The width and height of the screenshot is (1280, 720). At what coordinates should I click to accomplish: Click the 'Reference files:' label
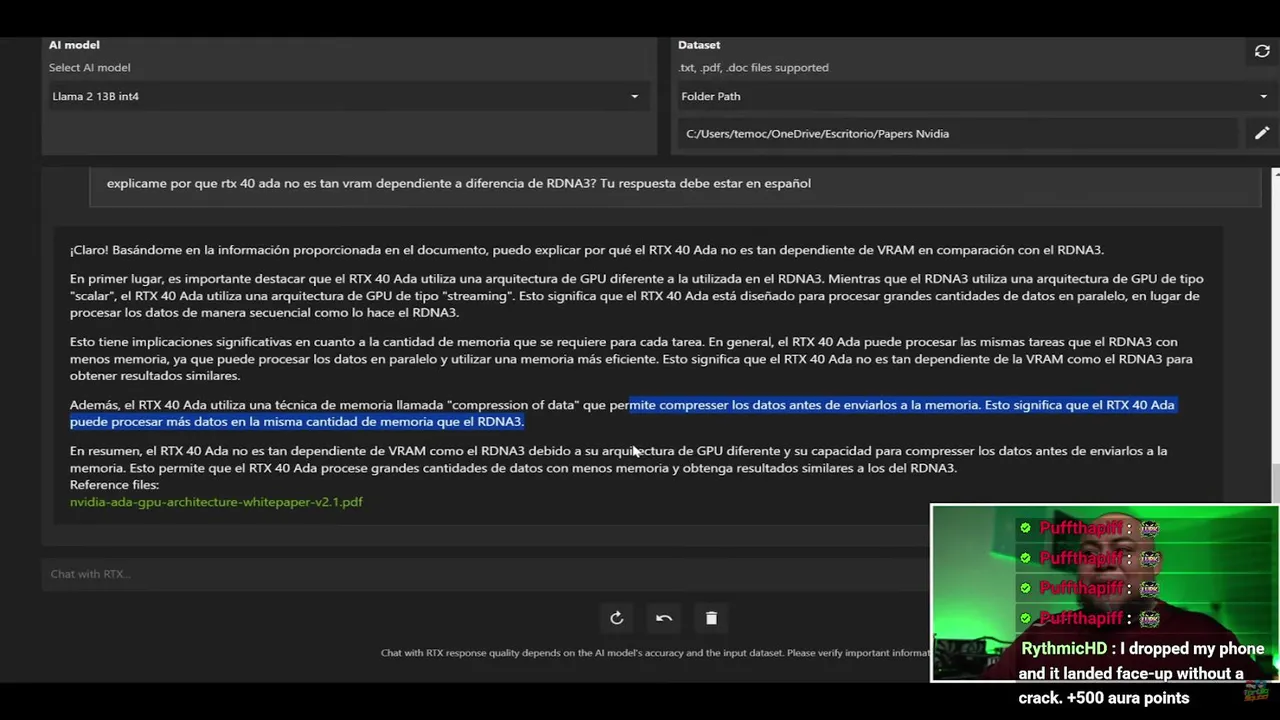(114, 485)
